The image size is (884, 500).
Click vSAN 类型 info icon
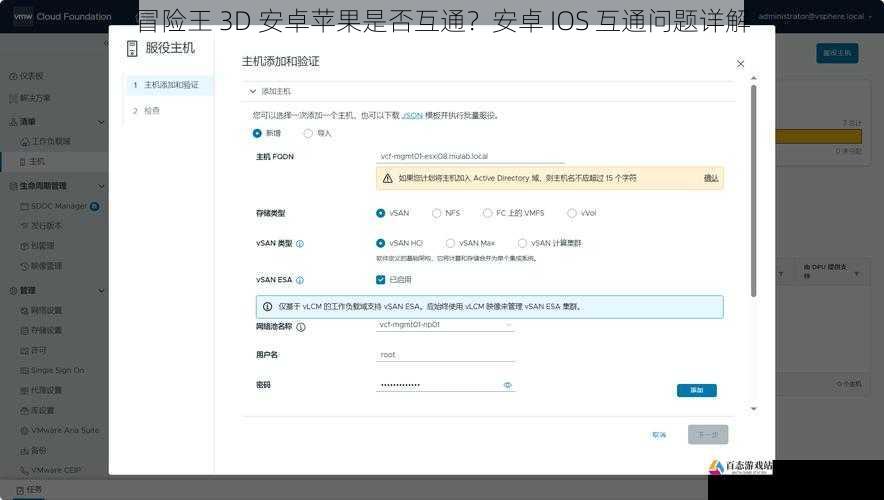point(300,244)
